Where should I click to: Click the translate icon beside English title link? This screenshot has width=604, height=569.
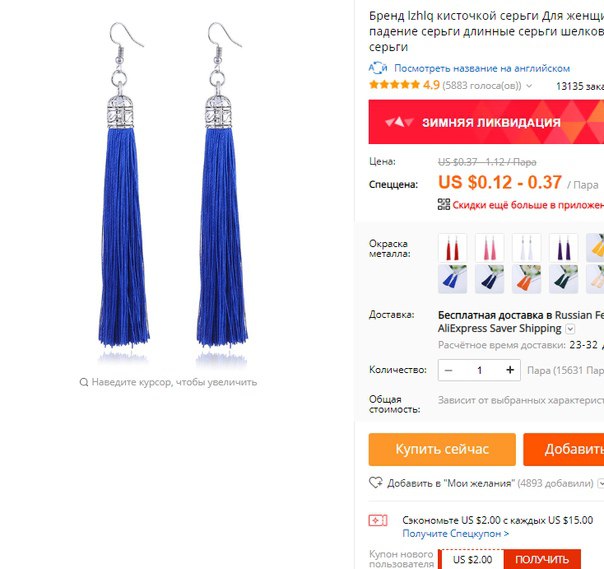pos(378,68)
